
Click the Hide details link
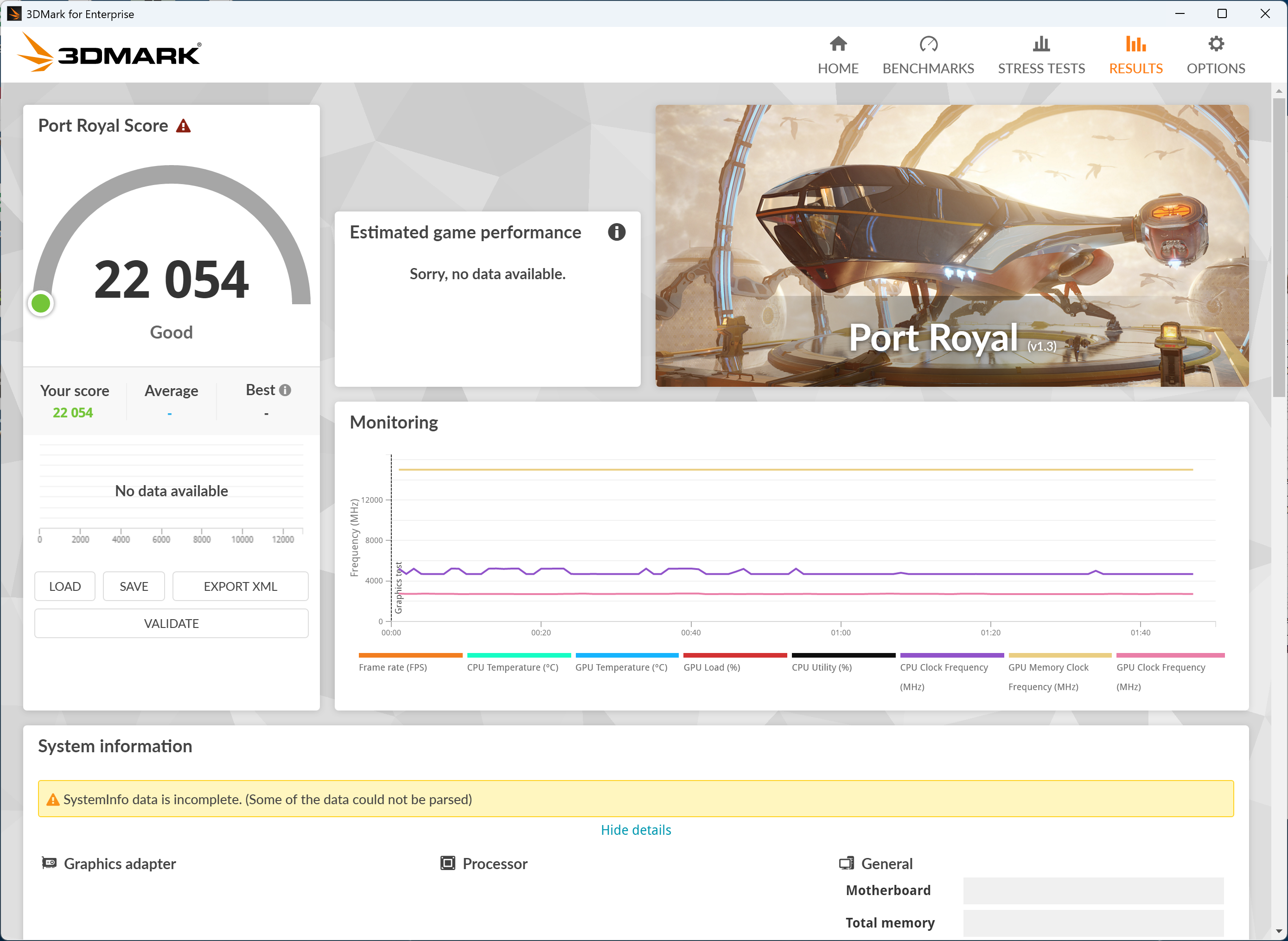(x=636, y=830)
